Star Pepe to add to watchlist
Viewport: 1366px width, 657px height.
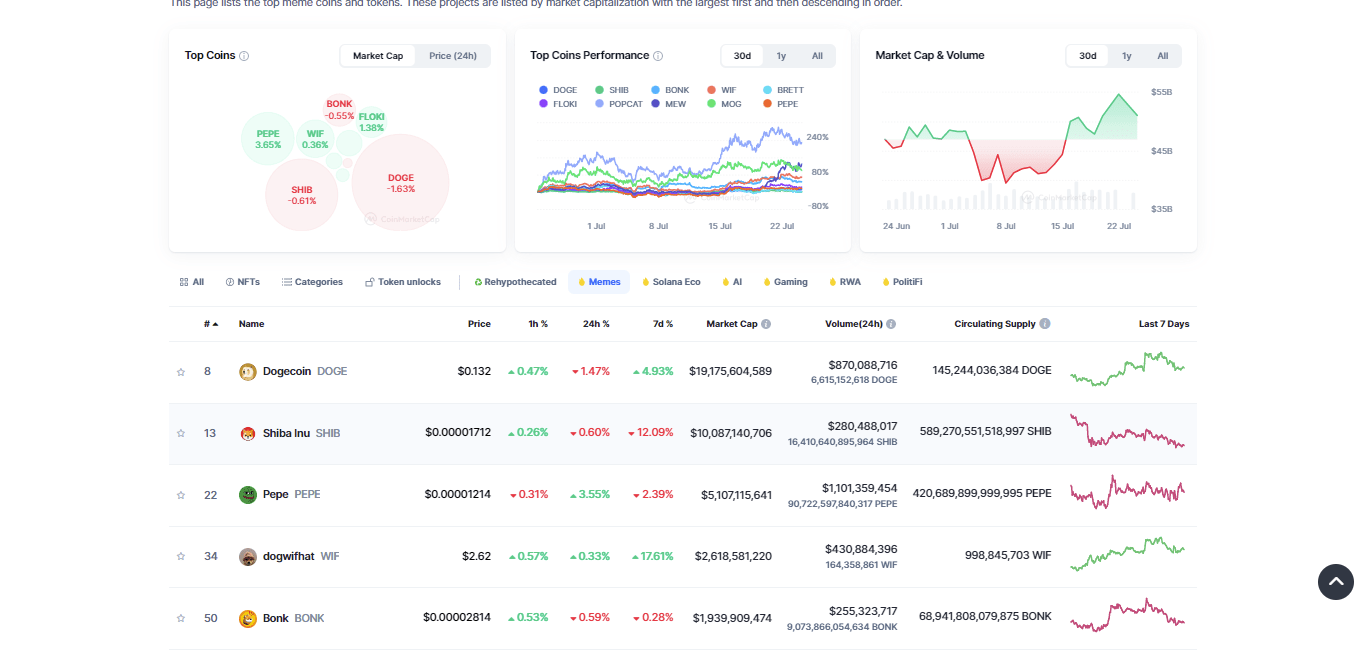[x=181, y=495]
